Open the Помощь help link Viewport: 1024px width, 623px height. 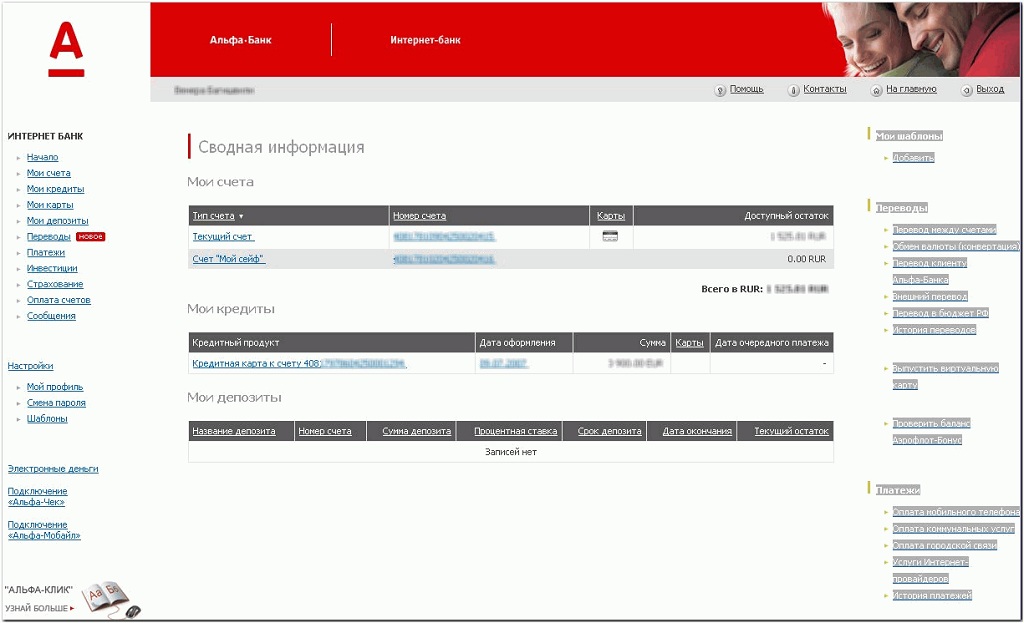pyautogui.click(x=746, y=89)
